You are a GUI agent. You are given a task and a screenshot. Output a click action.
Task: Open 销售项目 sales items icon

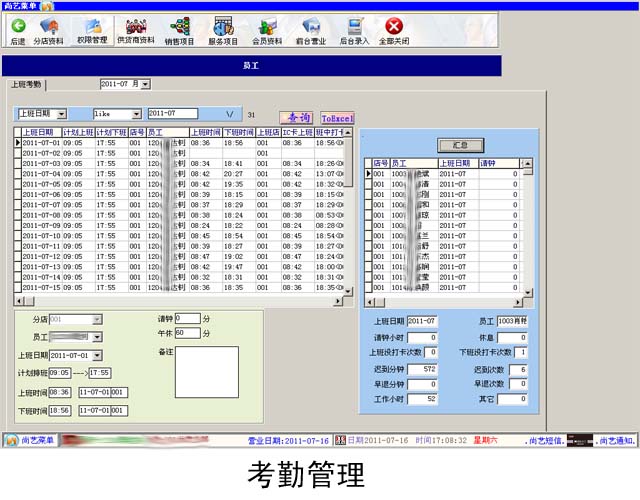point(180,26)
